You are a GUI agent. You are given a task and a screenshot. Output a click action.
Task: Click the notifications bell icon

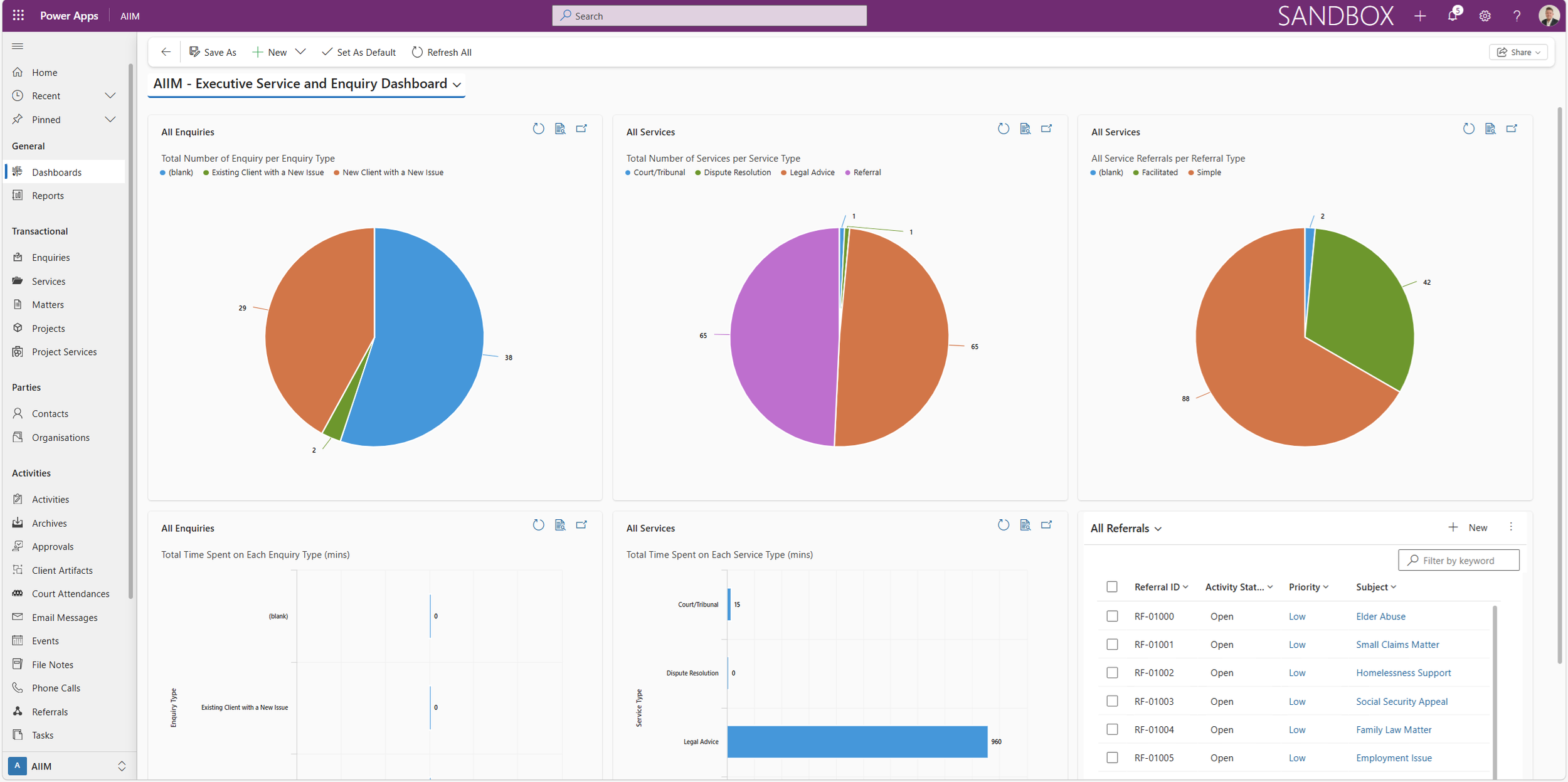click(x=1452, y=16)
